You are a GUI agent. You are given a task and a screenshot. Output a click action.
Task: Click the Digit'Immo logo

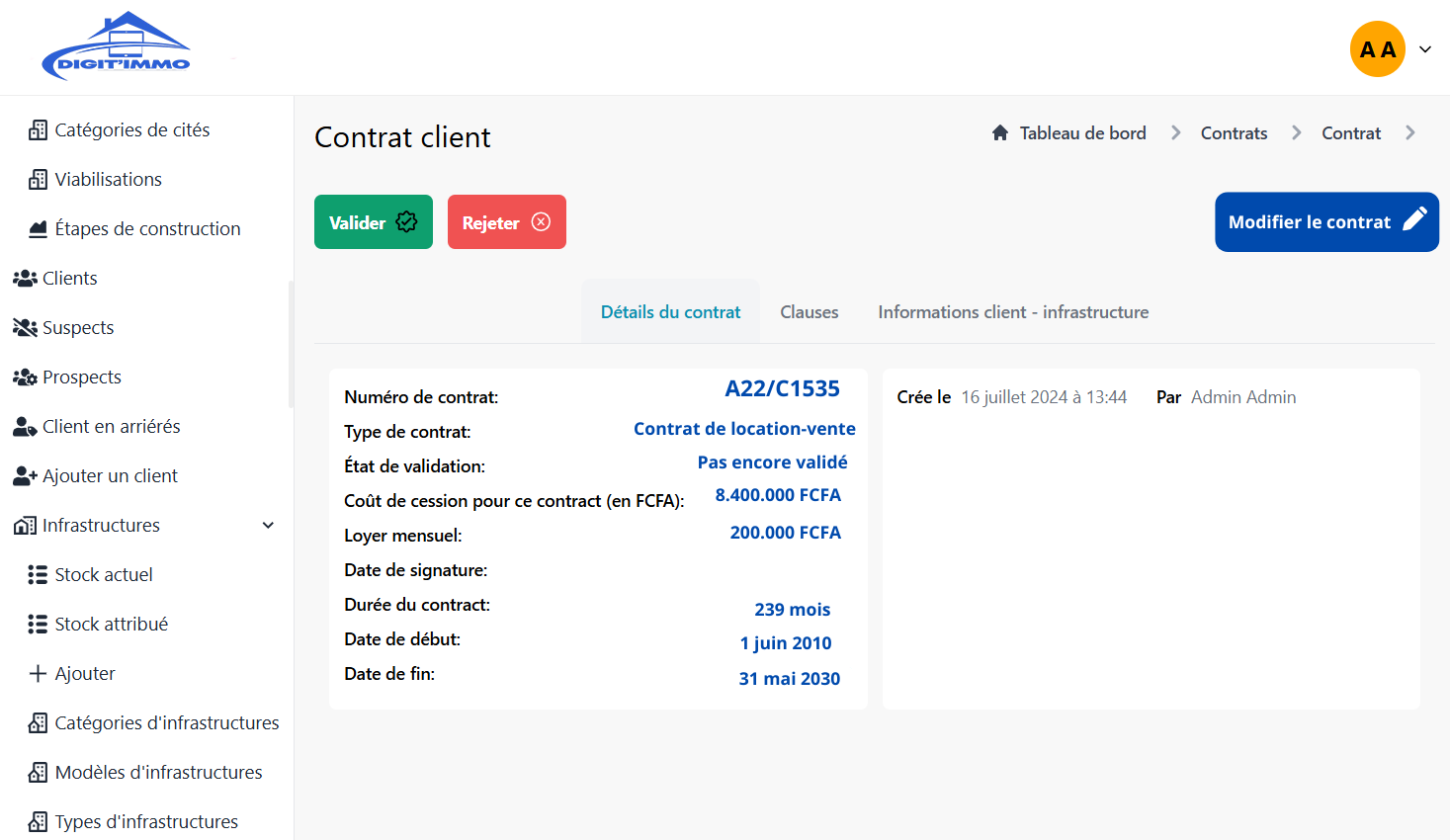(x=116, y=47)
